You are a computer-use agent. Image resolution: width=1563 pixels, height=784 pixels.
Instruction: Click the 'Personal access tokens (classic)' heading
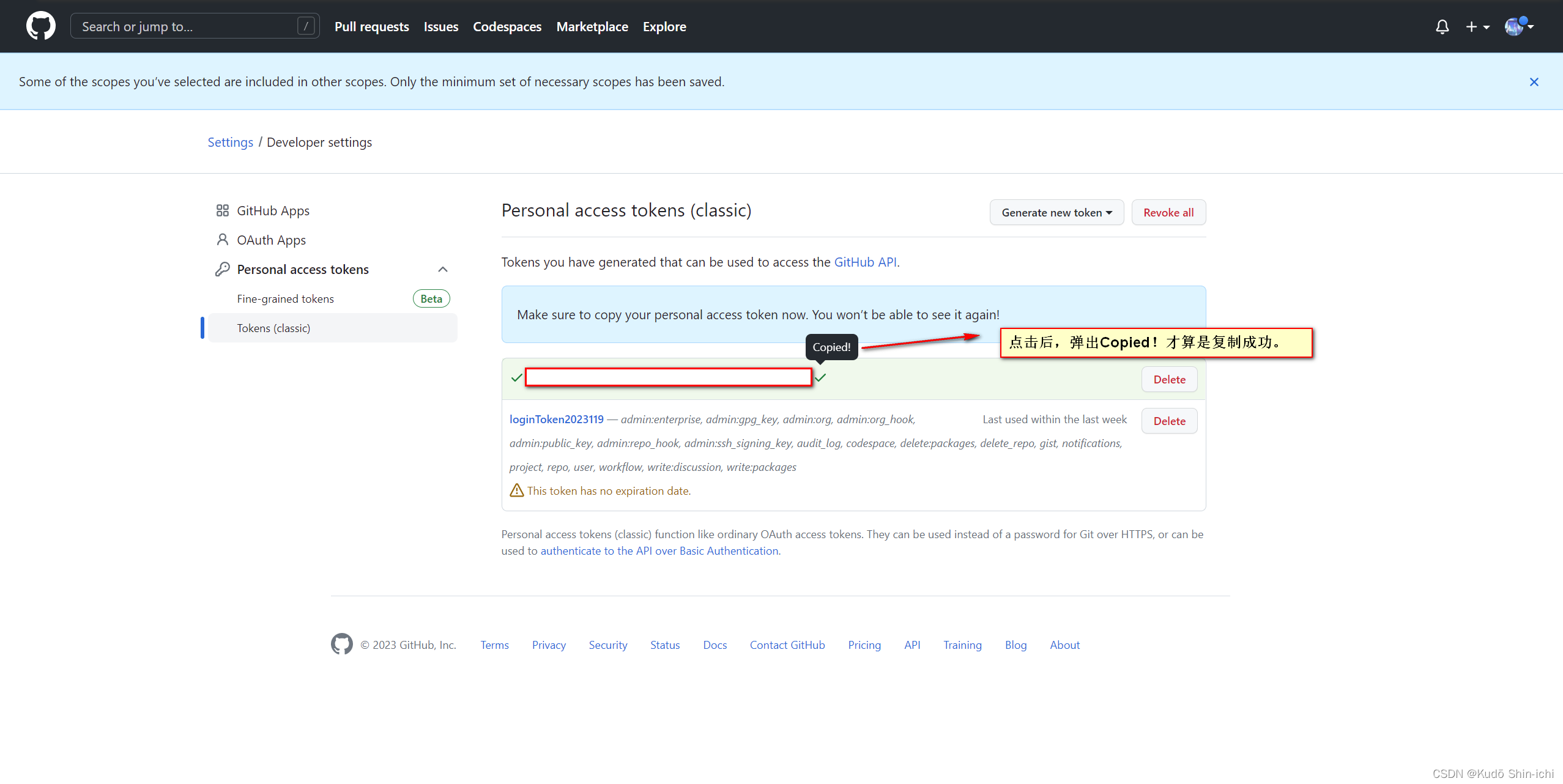pyautogui.click(x=626, y=210)
